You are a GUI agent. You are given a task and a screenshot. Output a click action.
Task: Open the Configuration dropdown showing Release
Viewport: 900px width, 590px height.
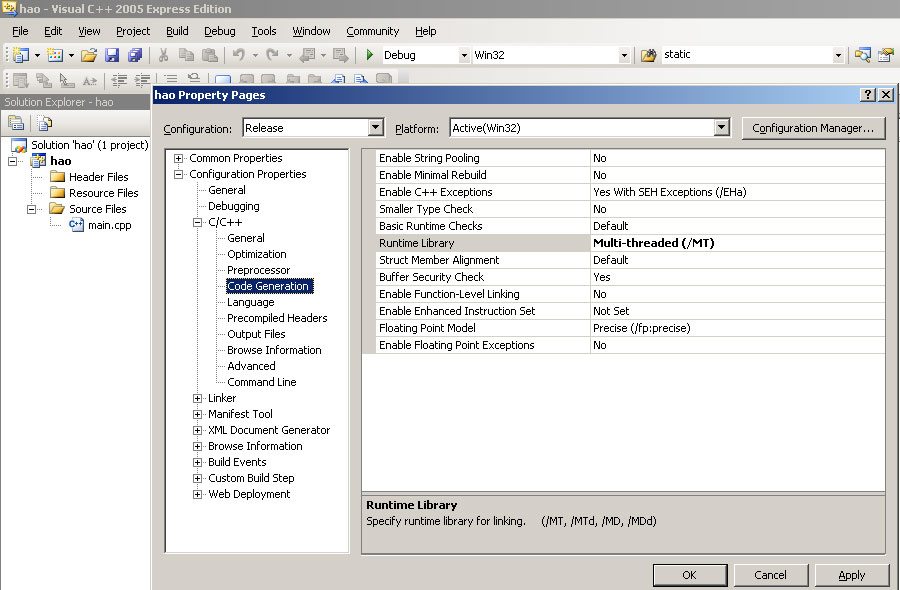[376, 127]
